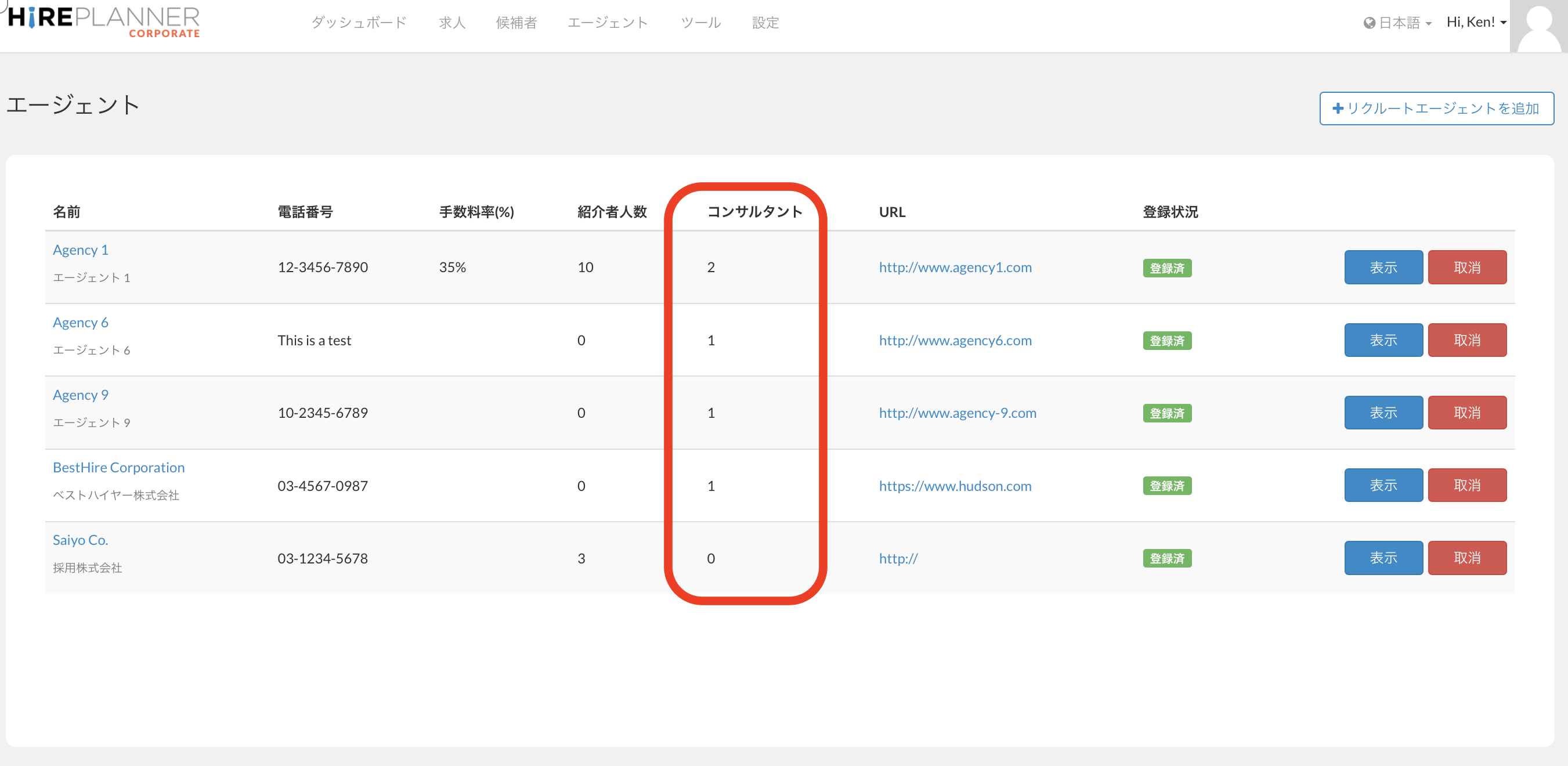Click 取消 for BestHire Corporation row
Viewport: 1568px width, 766px height.
point(1466,485)
